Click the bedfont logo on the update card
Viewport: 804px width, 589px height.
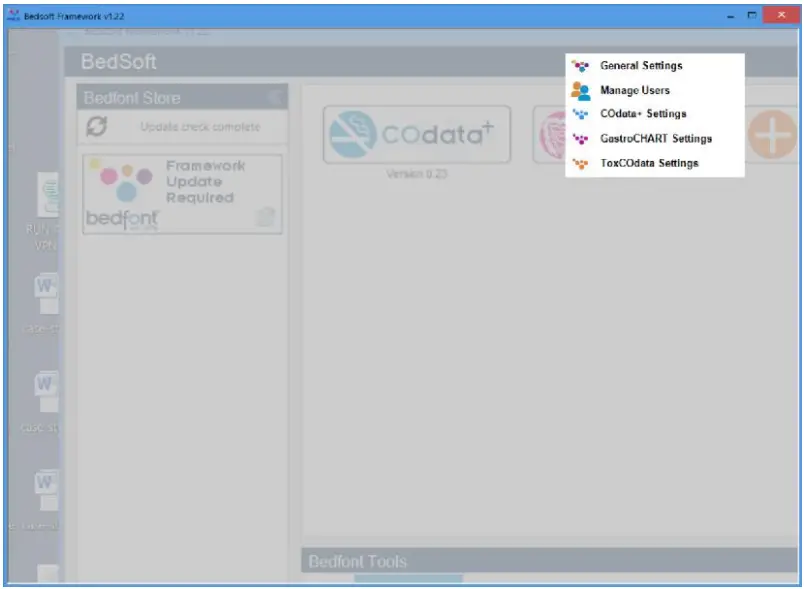[123, 219]
